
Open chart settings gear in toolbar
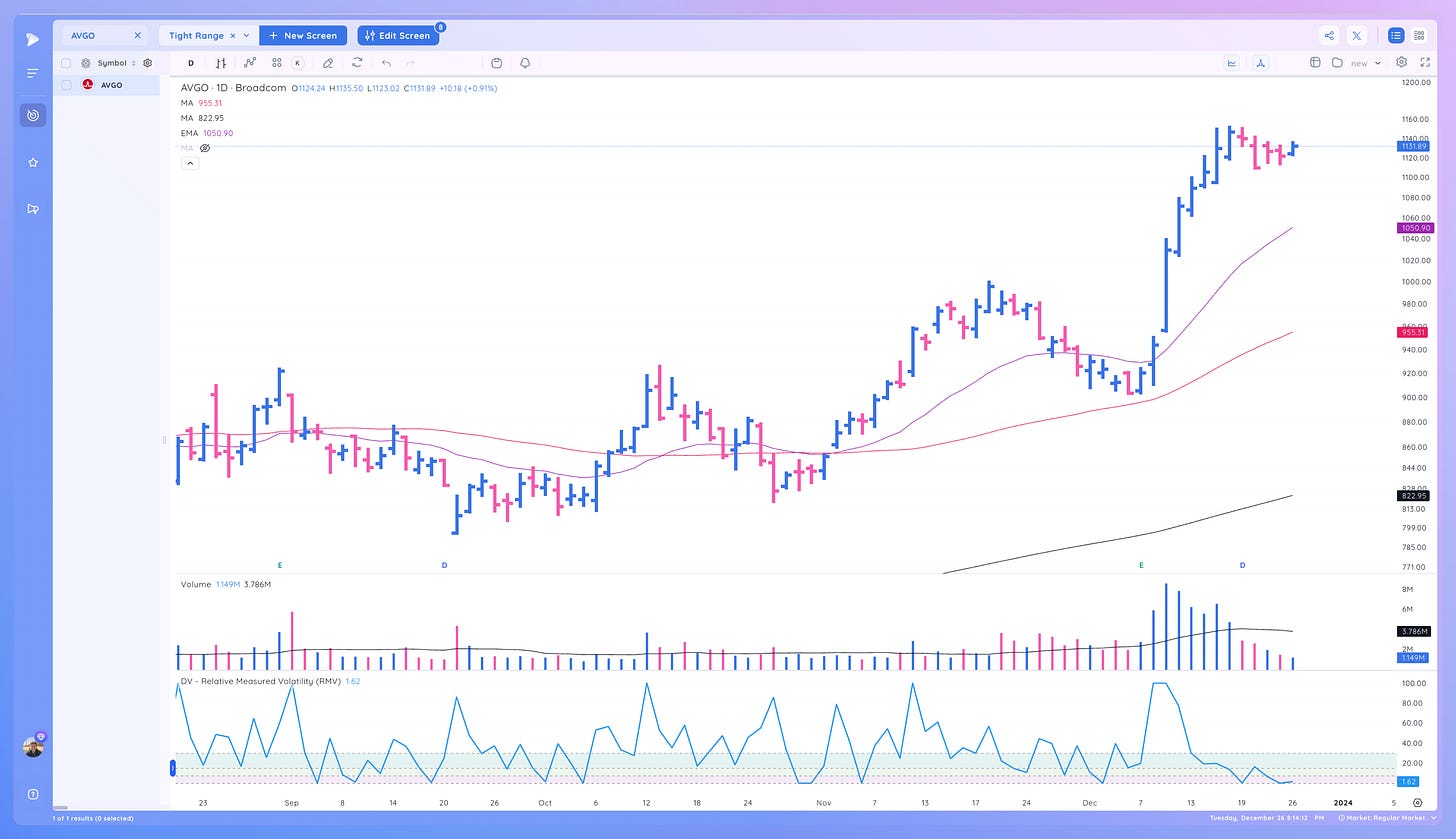(1401, 62)
